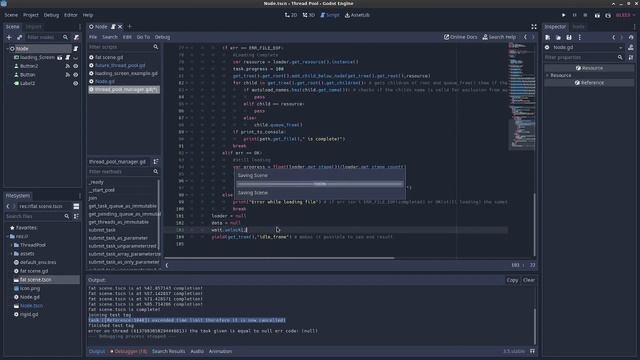The image size is (640, 360).
Task: Open script attached to root Node
Action: (76, 49)
